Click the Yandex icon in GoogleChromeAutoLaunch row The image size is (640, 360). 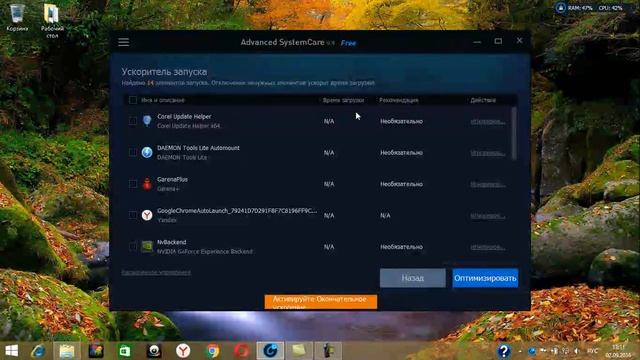pyautogui.click(x=147, y=215)
